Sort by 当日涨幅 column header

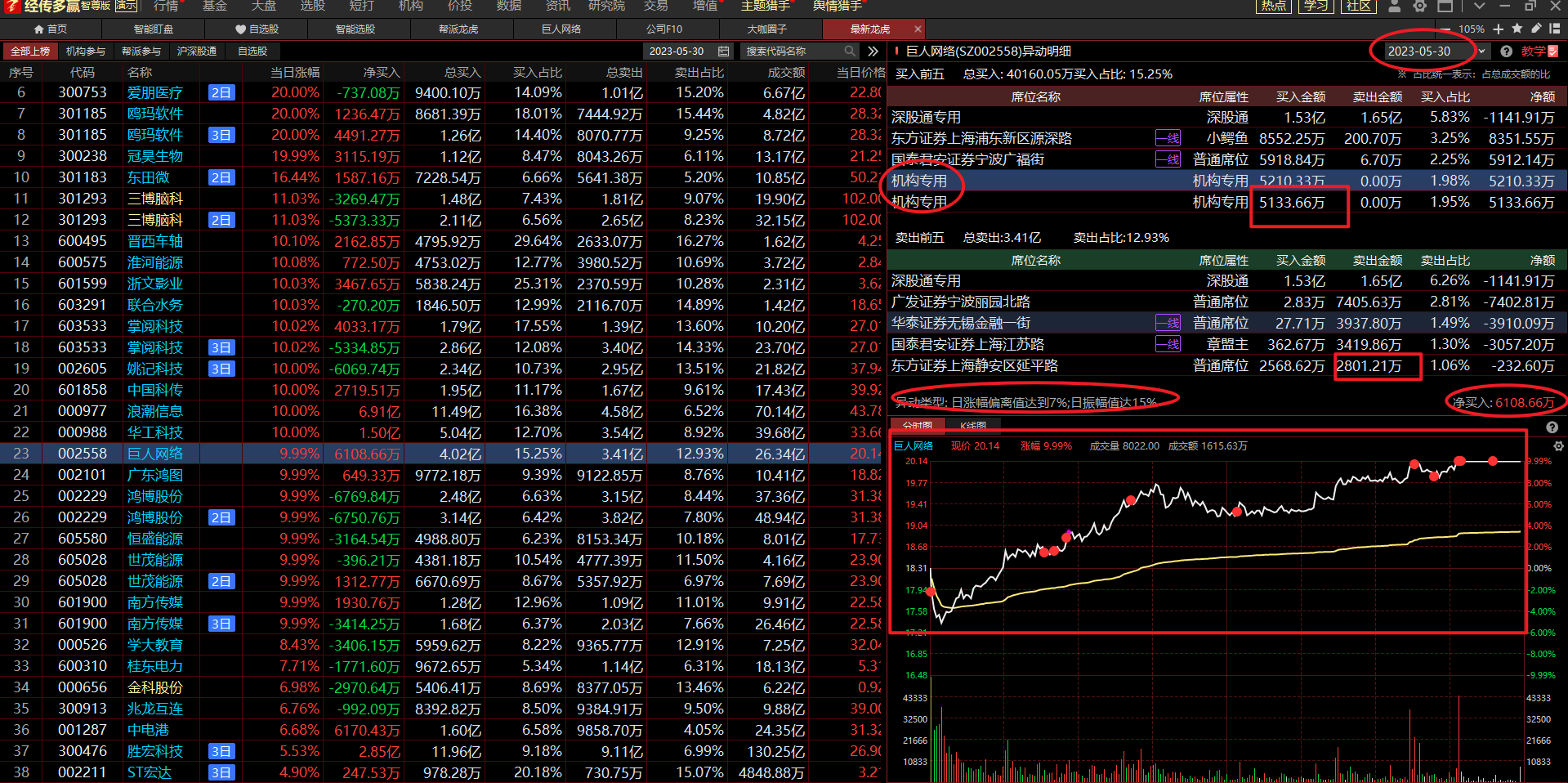[295, 72]
